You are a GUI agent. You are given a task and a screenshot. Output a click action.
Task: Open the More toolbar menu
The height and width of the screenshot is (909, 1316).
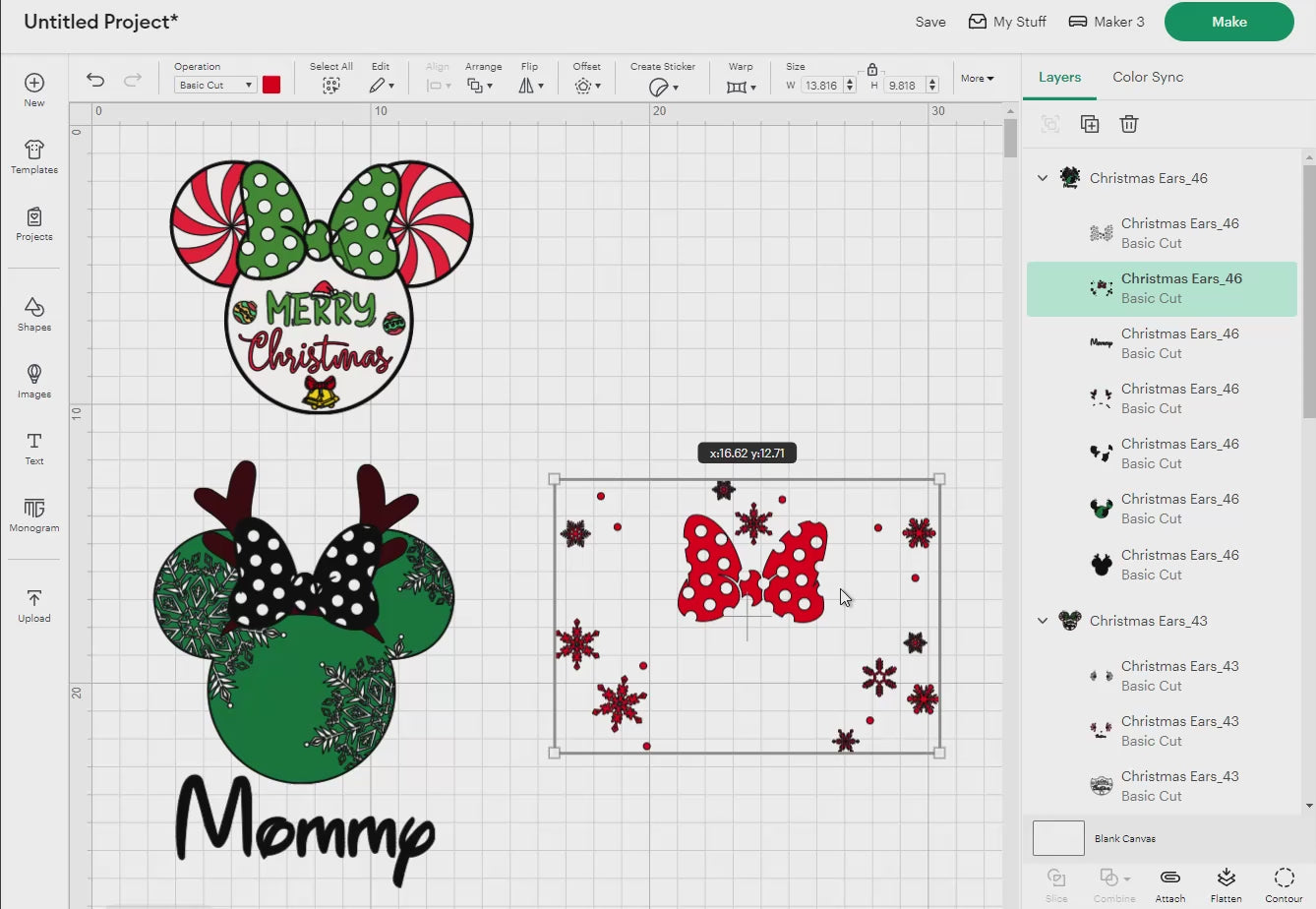[977, 78]
